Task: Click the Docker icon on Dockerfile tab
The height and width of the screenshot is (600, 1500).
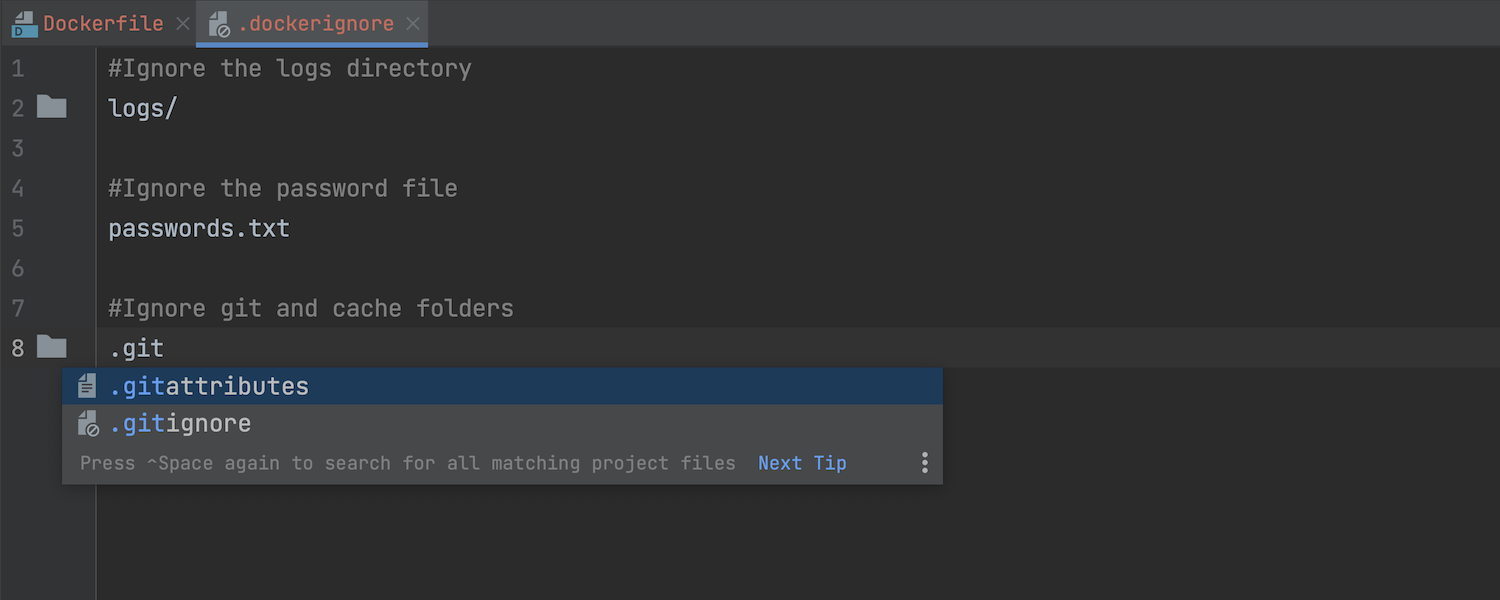Action: pos(24,24)
